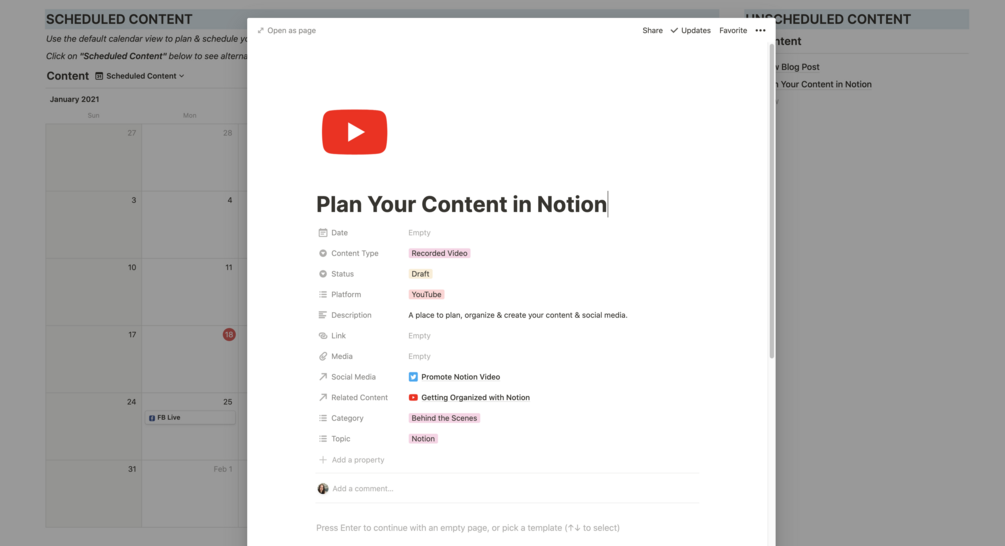Open the Recorded Video content type selector

click(x=439, y=253)
